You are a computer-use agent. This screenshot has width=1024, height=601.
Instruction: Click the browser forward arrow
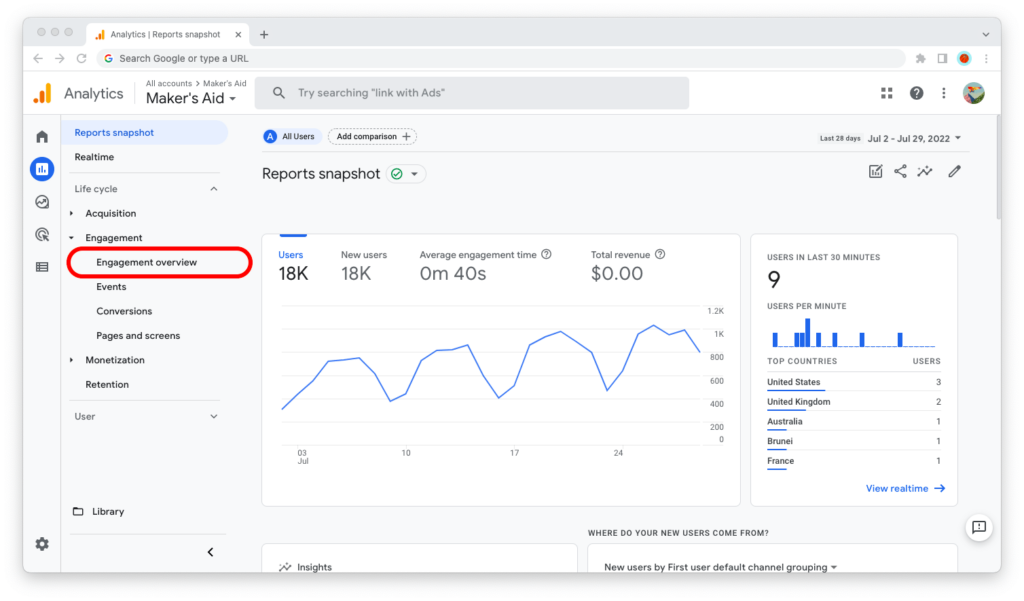[x=60, y=59]
